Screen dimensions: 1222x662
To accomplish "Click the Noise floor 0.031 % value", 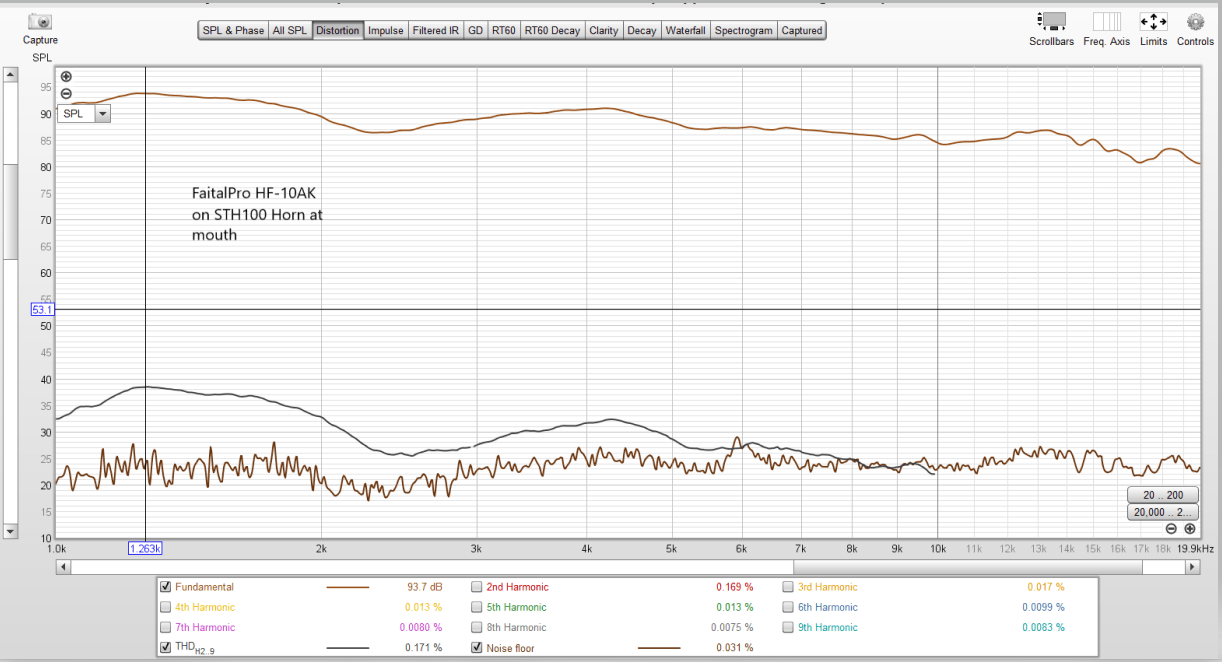I will point(735,647).
